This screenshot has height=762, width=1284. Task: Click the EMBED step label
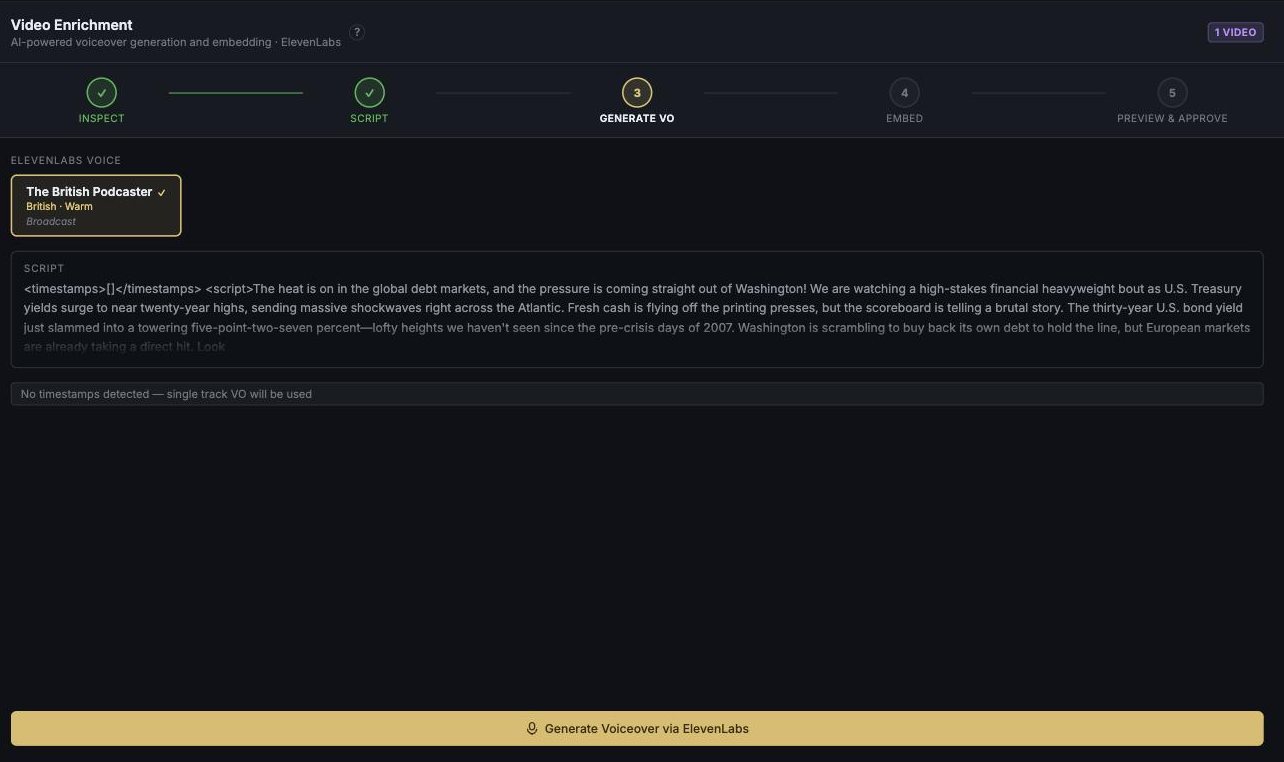point(904,118)
